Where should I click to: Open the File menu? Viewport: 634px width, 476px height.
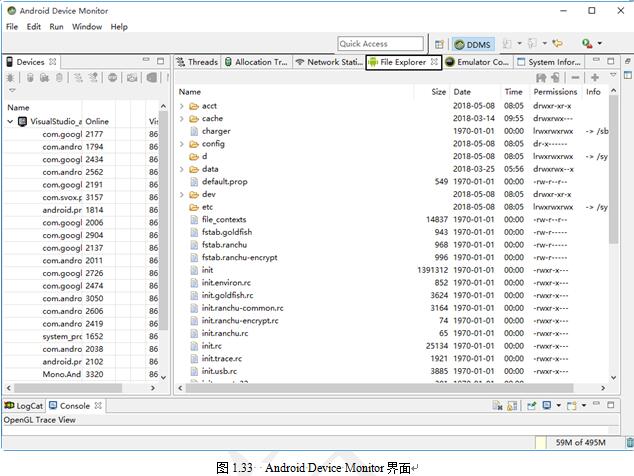pyautogui.click(x=12, y=27)
